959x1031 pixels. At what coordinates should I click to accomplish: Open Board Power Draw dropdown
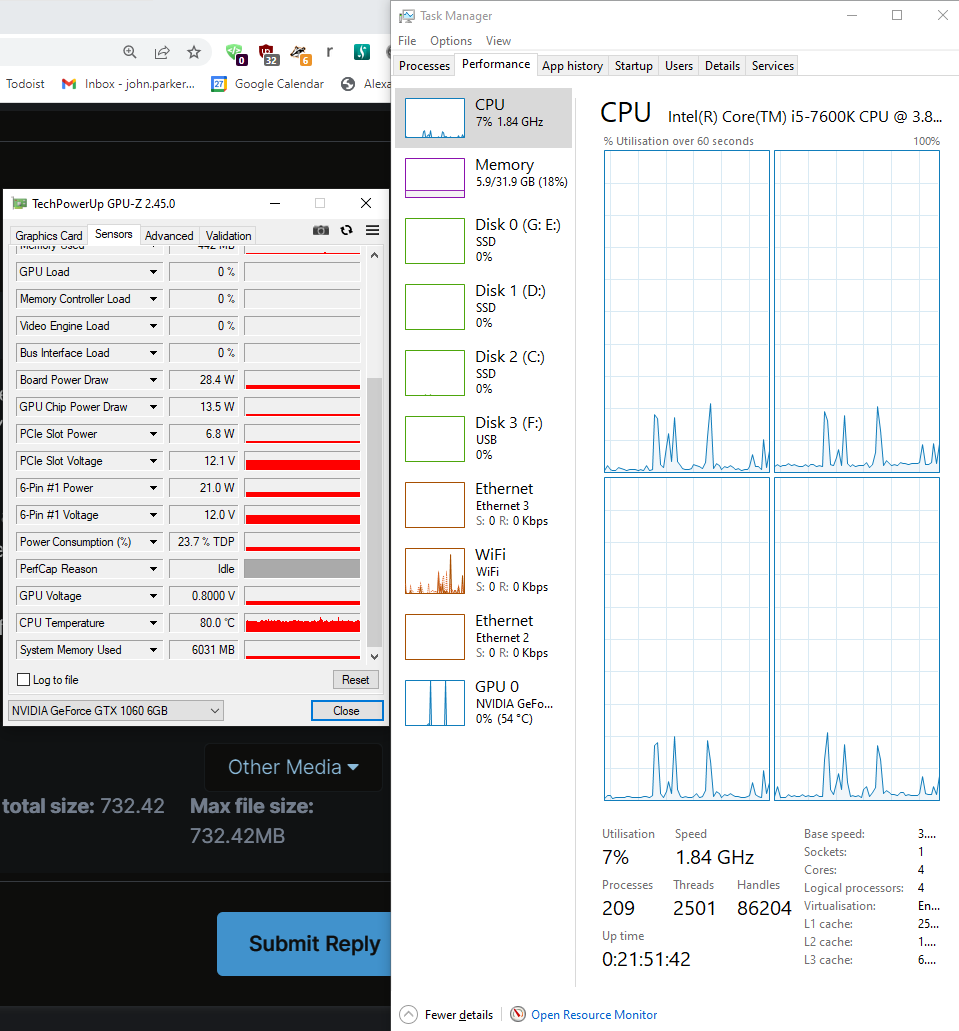(x=153, y=379)
